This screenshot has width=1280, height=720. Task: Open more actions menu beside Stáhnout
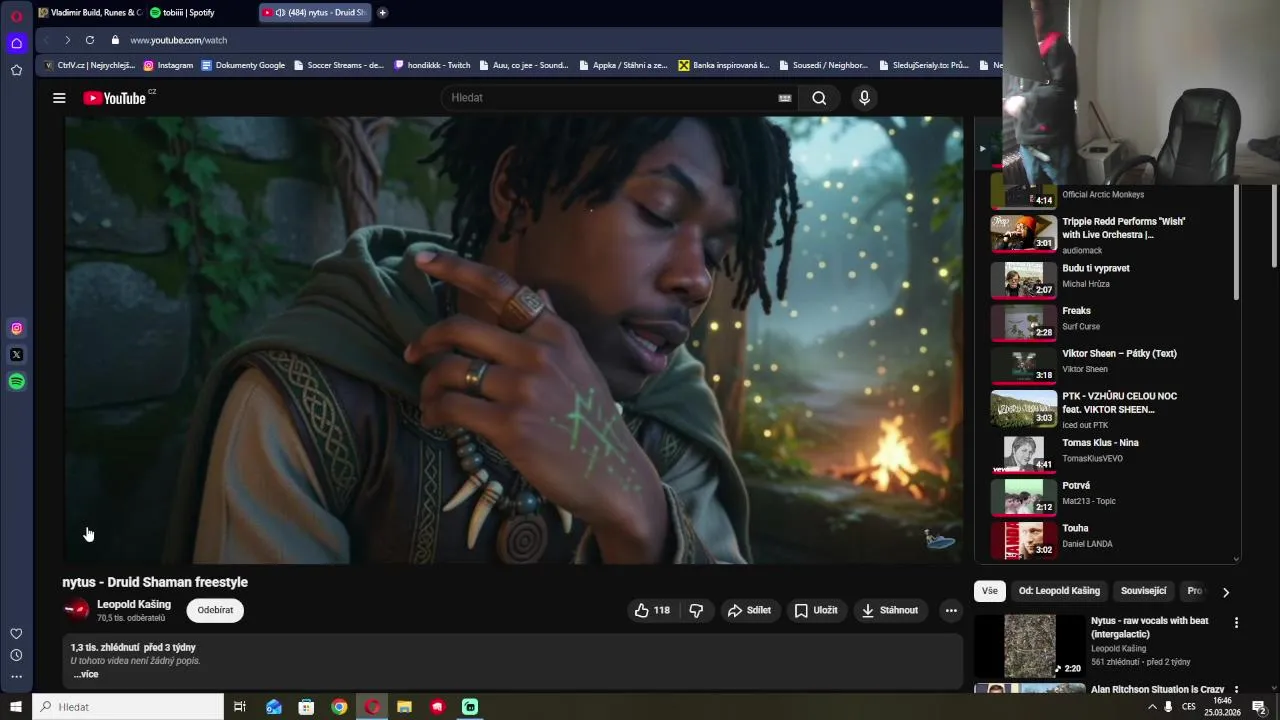pos(951,610)
